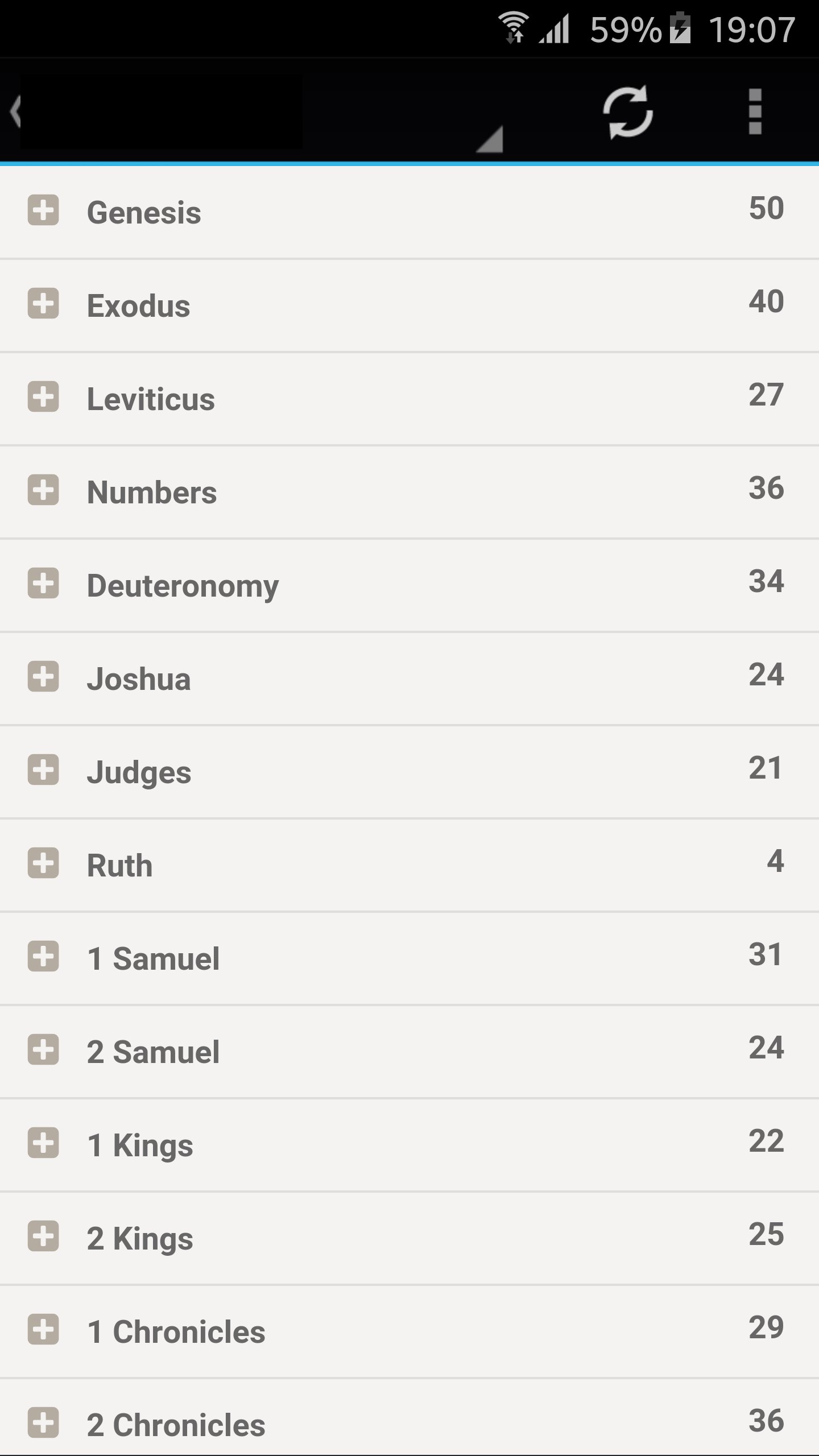Screen dimensions: 819x1456
Task: Expand the Exodus plus icon
Action: coord(43,304)
